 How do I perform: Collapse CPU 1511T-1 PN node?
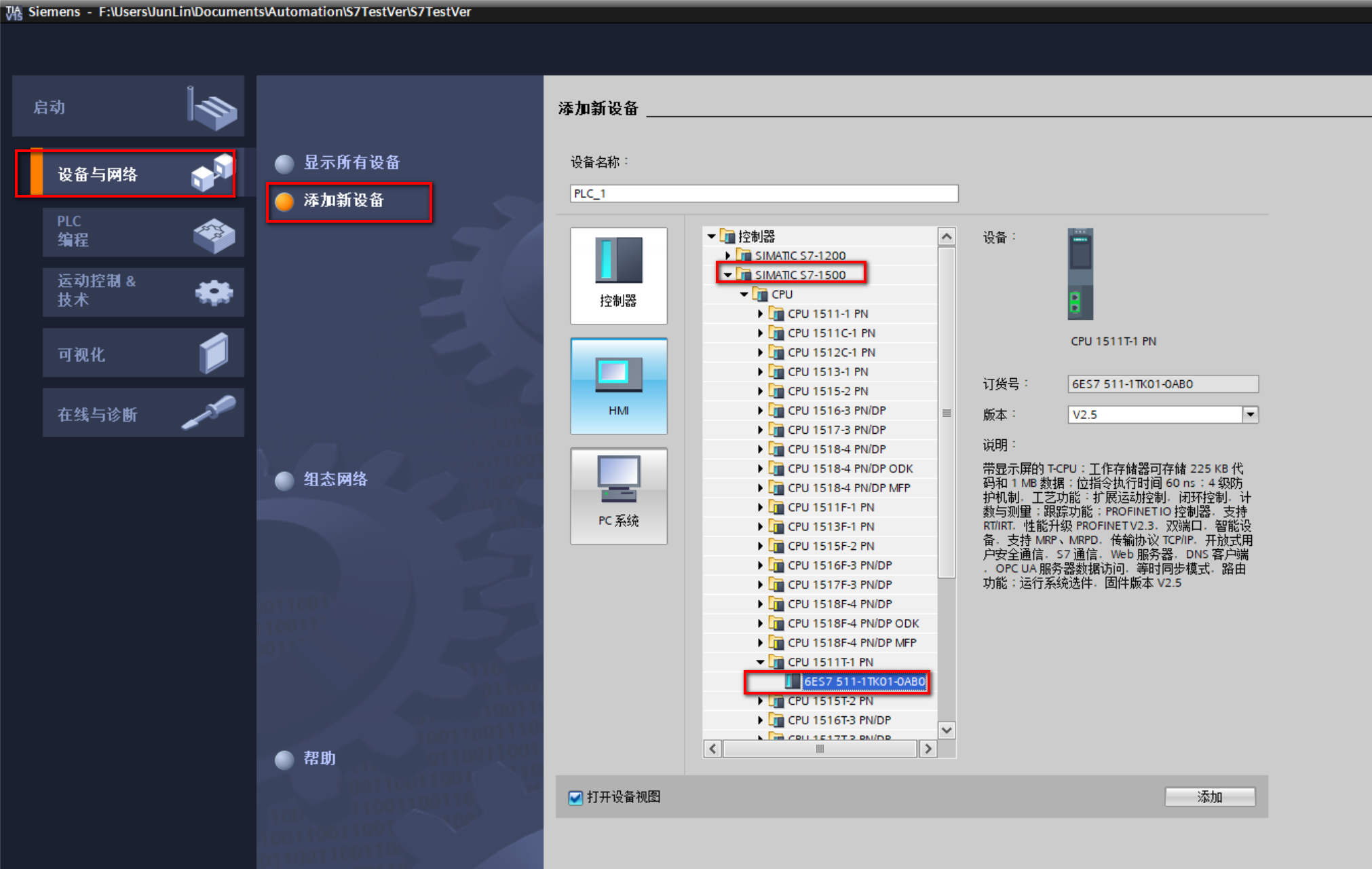click(761, 662)
